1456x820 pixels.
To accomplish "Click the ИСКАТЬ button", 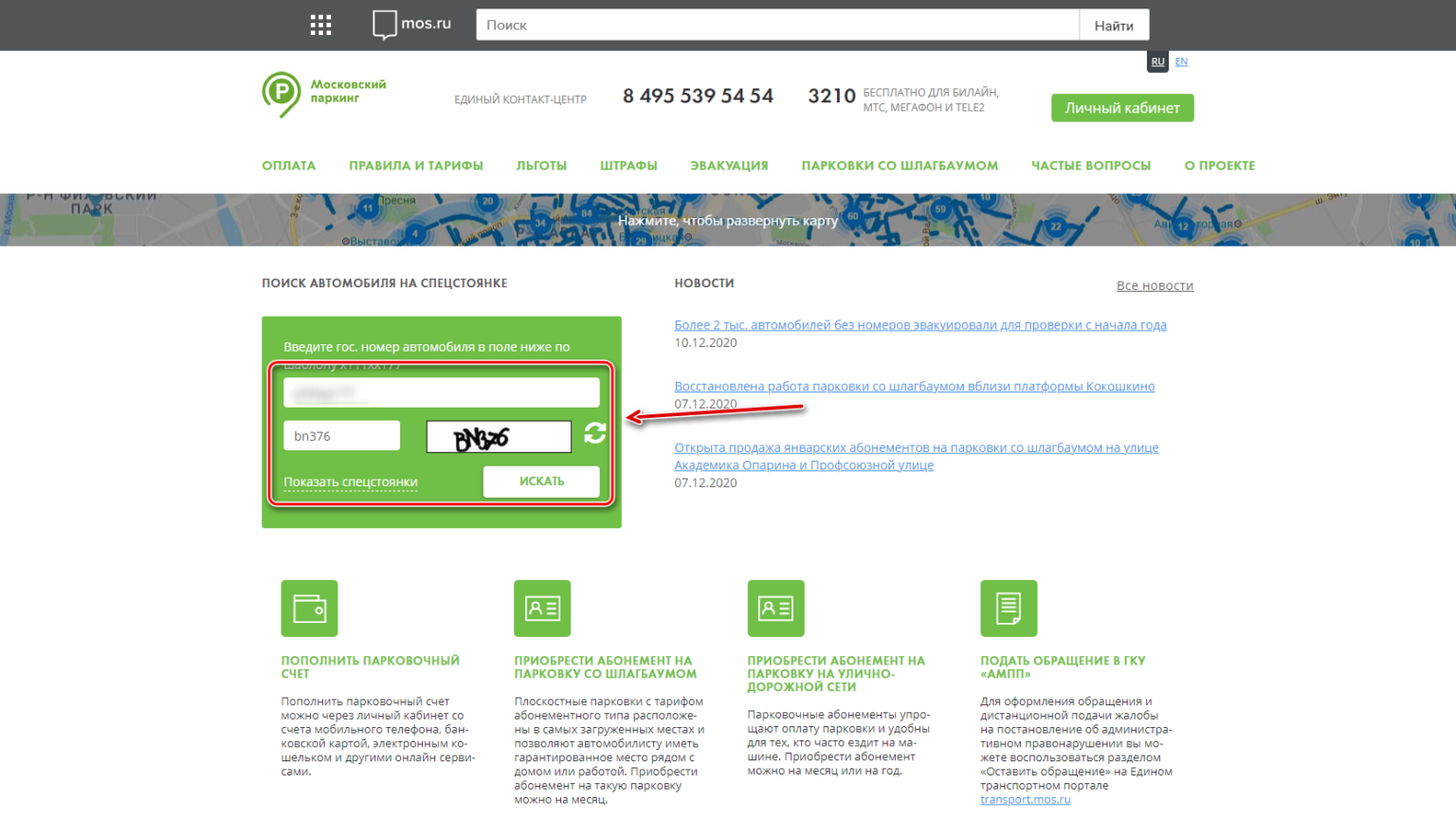I will tap(541, 482).
